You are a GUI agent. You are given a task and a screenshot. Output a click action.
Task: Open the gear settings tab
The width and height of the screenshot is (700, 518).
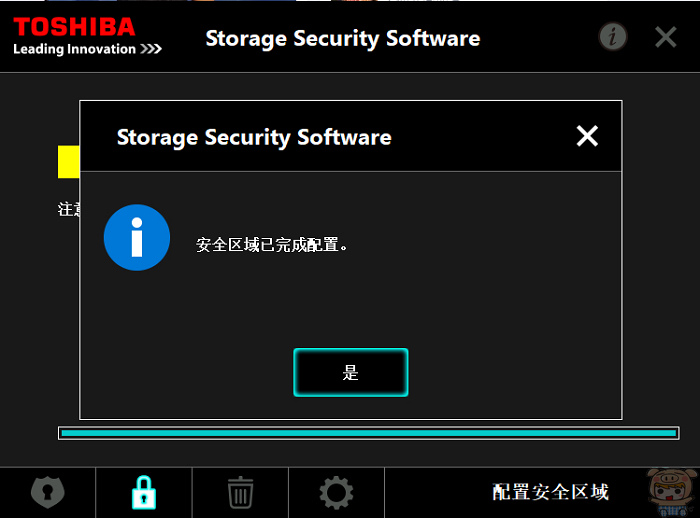336,493
